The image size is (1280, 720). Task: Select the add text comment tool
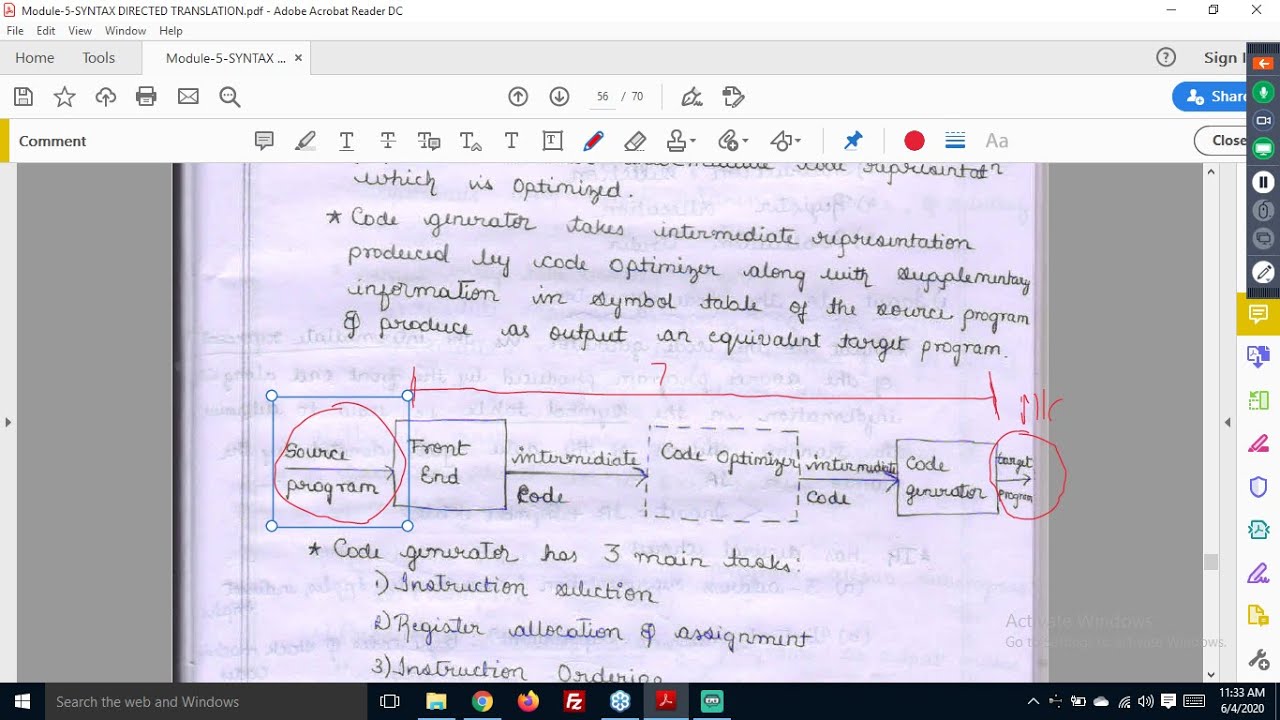pos(511,141)
